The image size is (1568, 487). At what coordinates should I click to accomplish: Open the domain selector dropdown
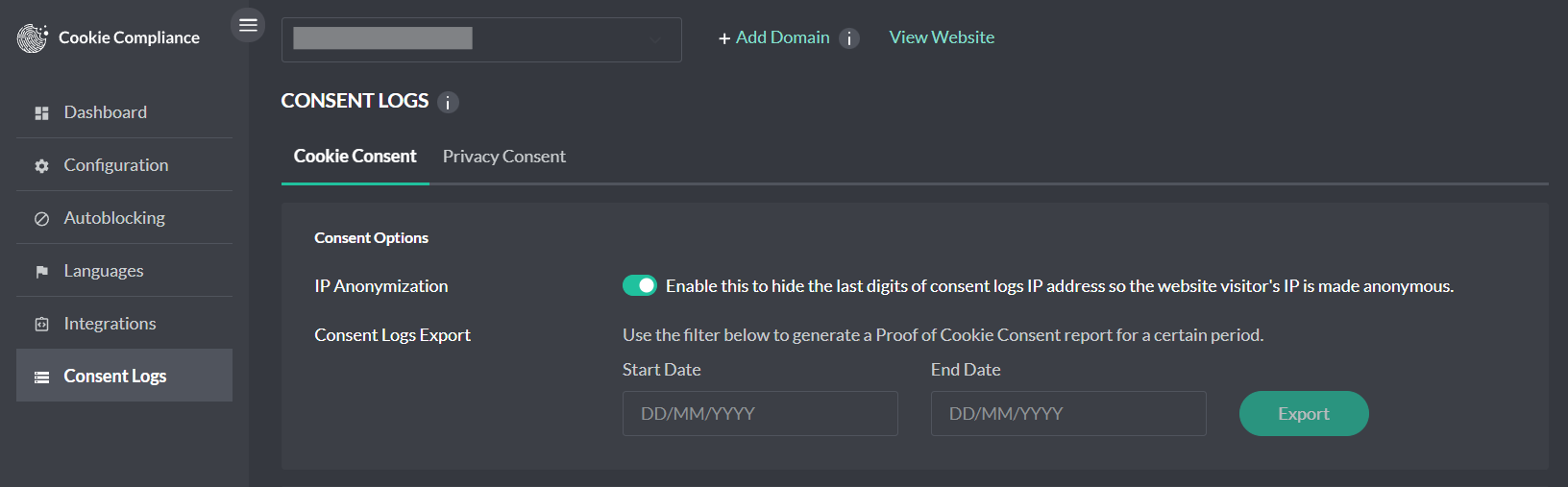(x=481, y=39)
